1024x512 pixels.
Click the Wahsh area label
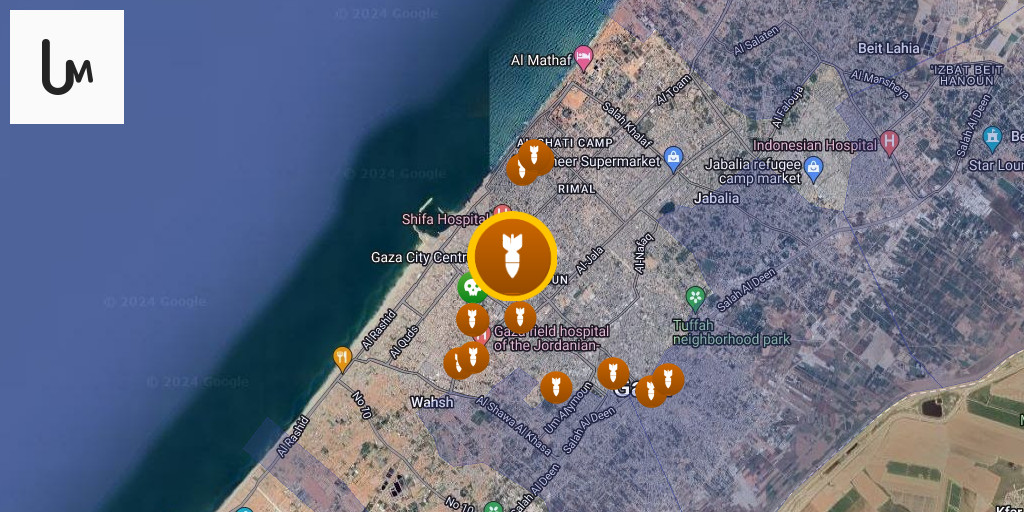[x=432, y=402]
